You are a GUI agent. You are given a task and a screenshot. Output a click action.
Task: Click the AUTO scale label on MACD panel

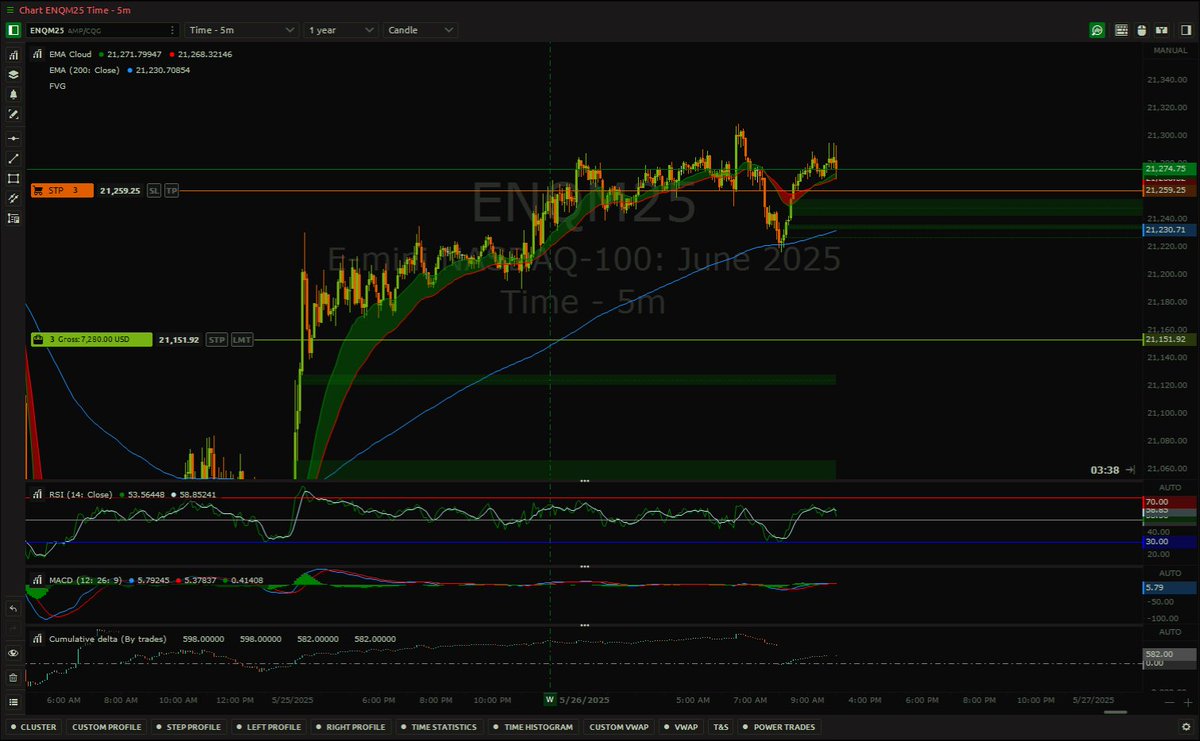(1170, 573)
